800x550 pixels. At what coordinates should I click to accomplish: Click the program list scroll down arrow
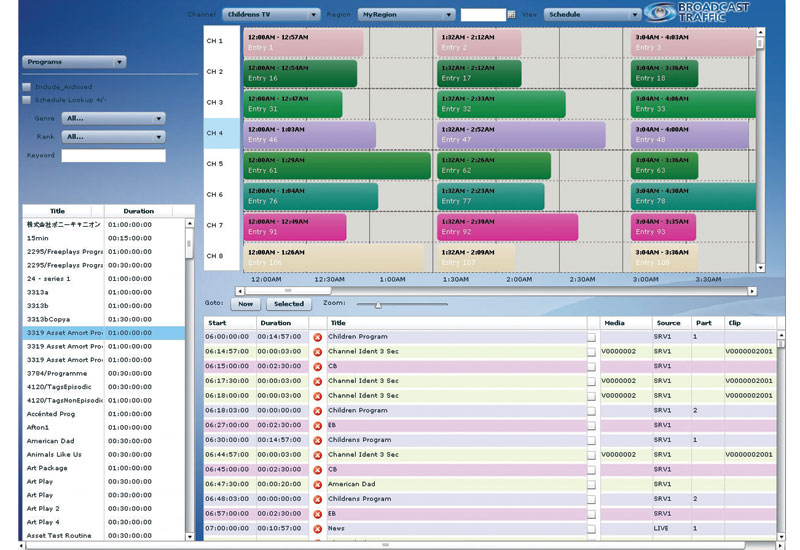[190, 536]
